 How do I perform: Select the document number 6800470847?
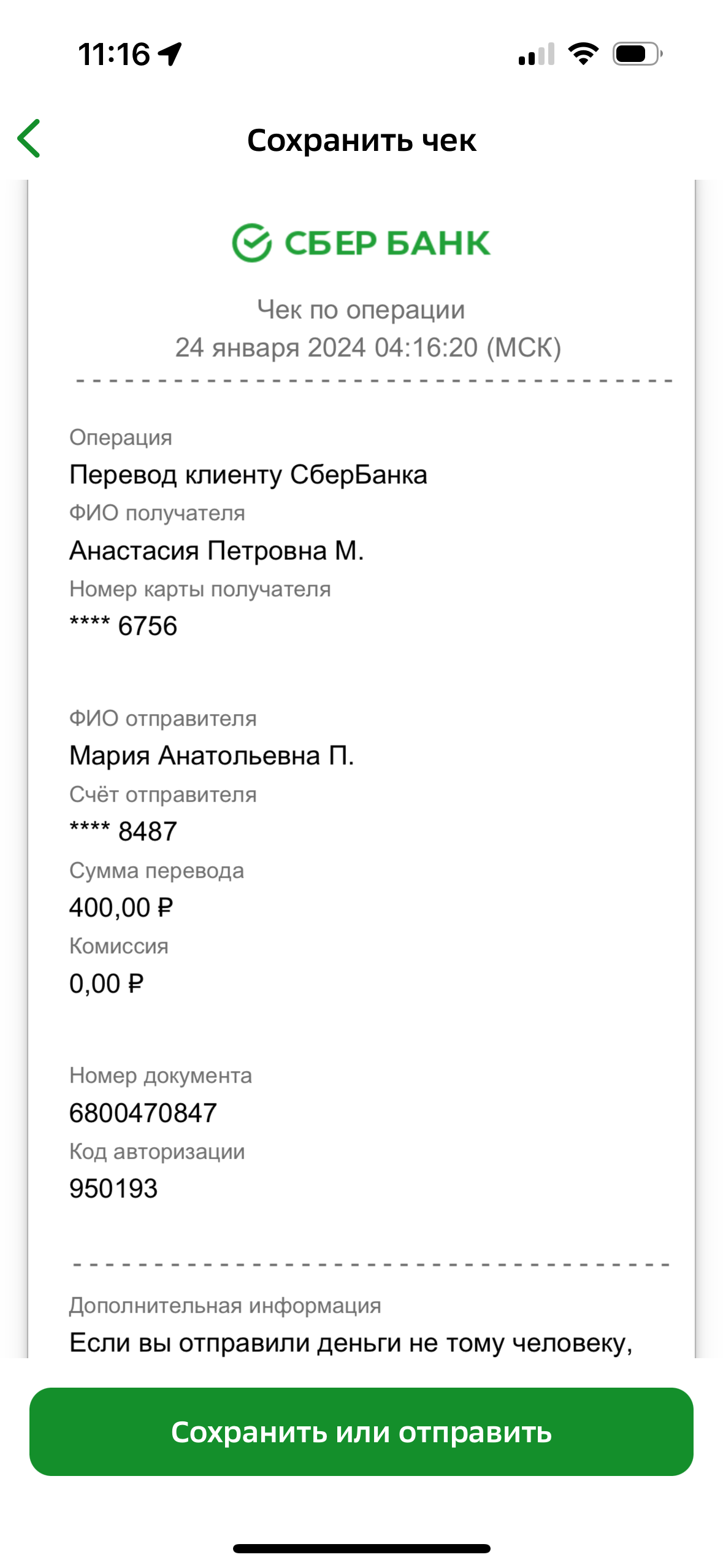pyautogui.click(x=143, y=1113)
